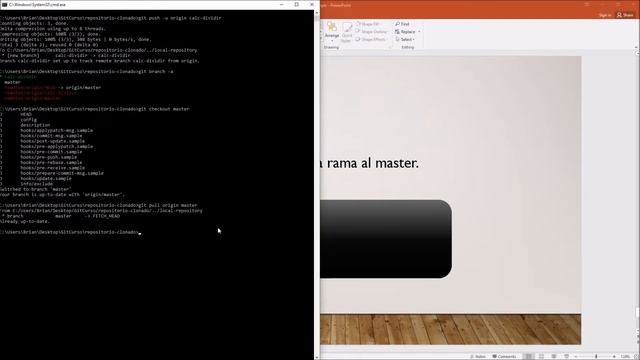
Task: Click the 'hooks/update.sample' line in cmd
Action: click(46, 178)
